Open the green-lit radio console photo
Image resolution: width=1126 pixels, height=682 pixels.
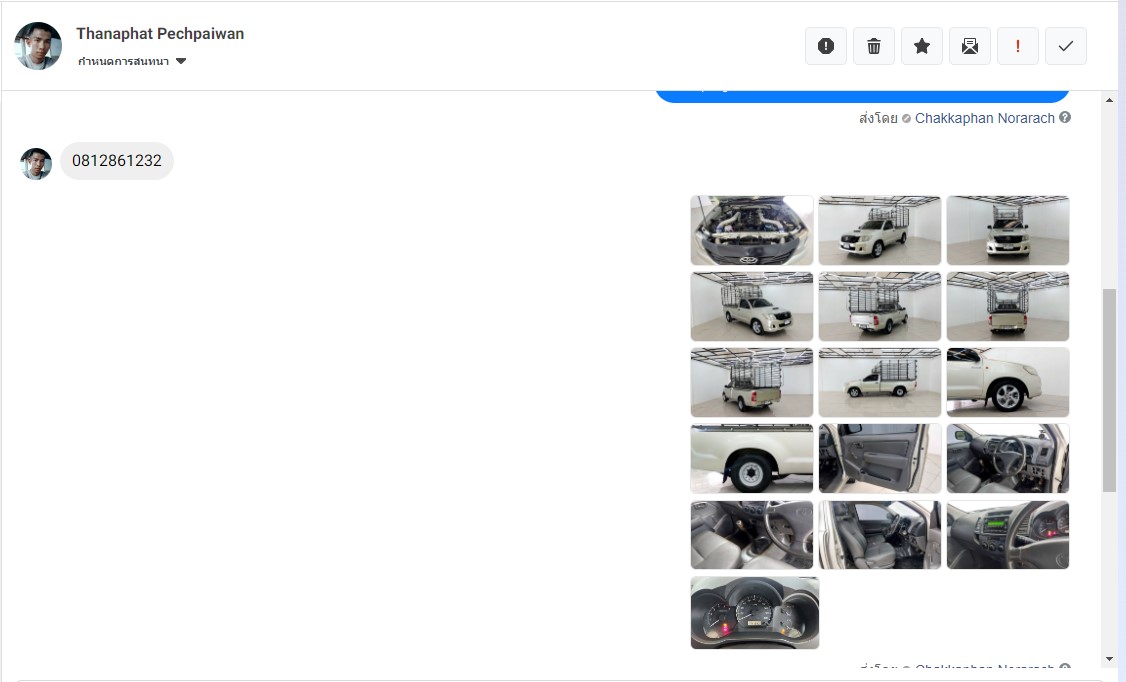click(1007, 534)
